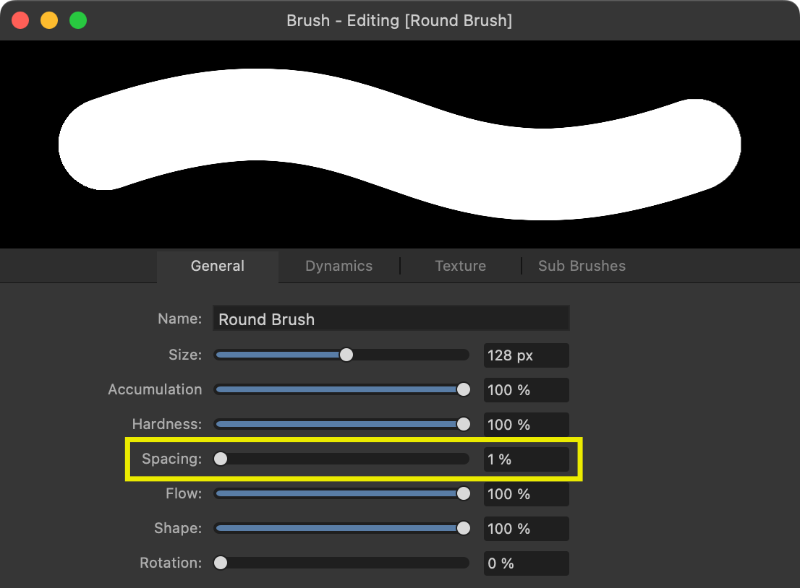This screenshot has width=800, height=588.
Task: Click the Hardness slider handle
Action: click(463, 424)
